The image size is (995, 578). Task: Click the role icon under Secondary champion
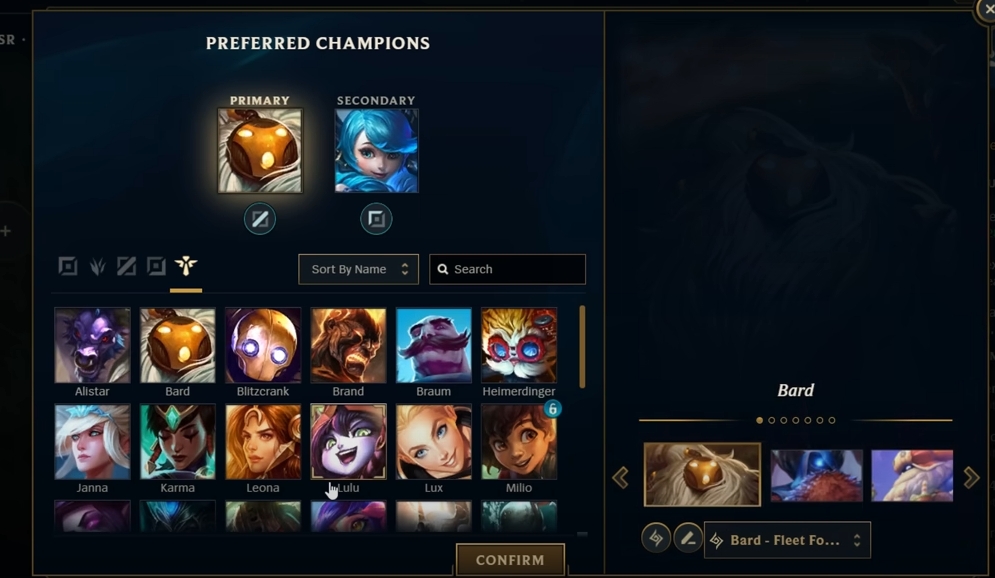pos(376,219)
